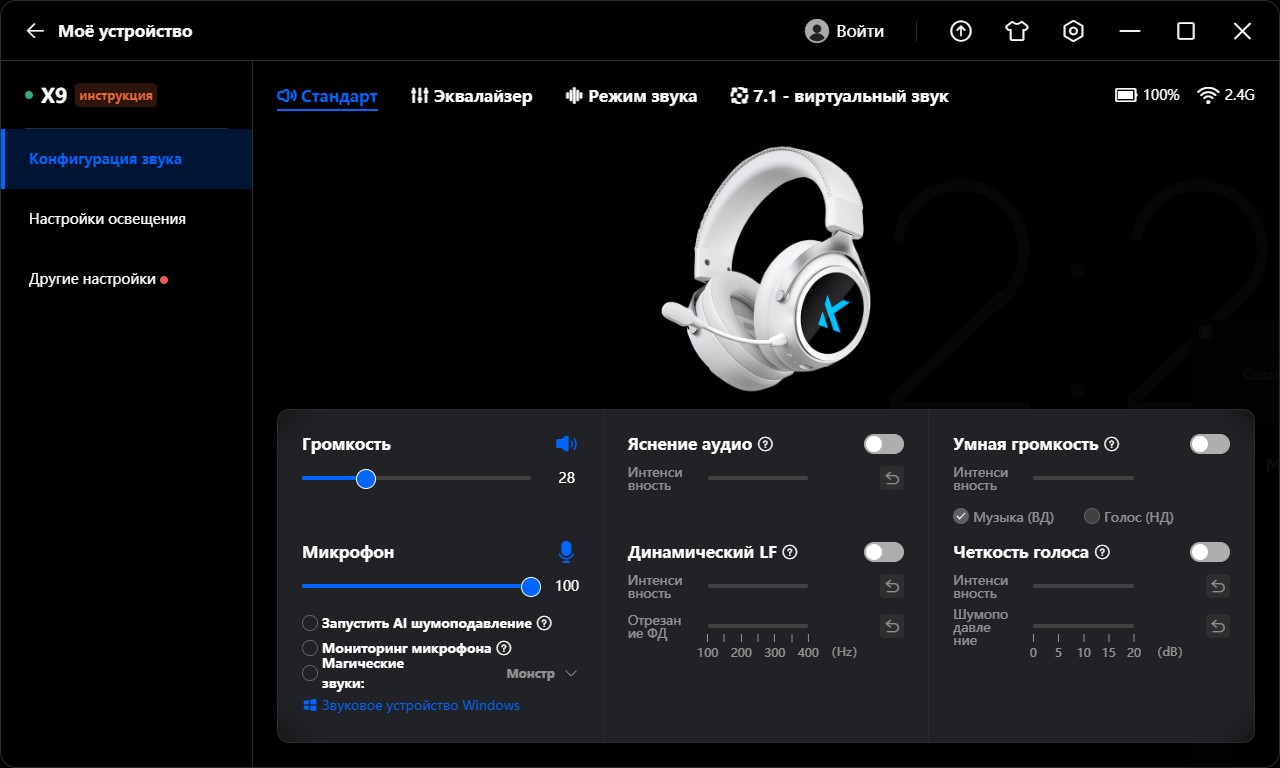
Task: Select Конфигурация звука in sidebar
Action: 127,159
